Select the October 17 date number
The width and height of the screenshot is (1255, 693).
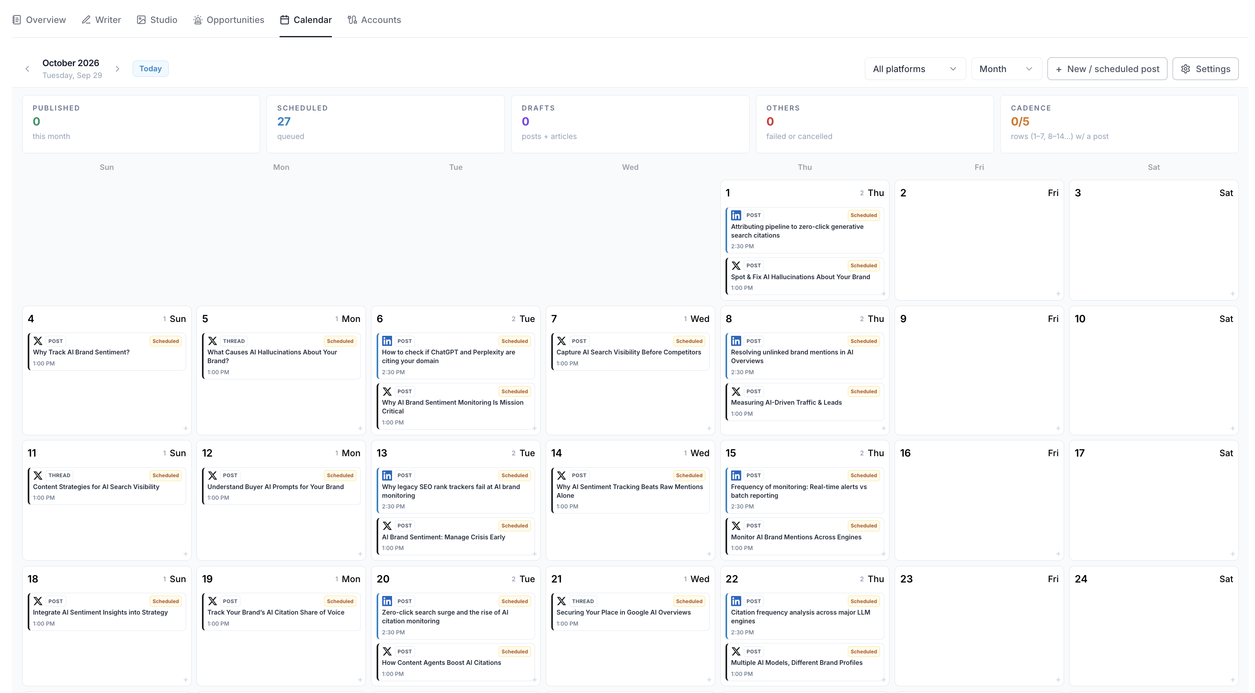pos(1080,453)
